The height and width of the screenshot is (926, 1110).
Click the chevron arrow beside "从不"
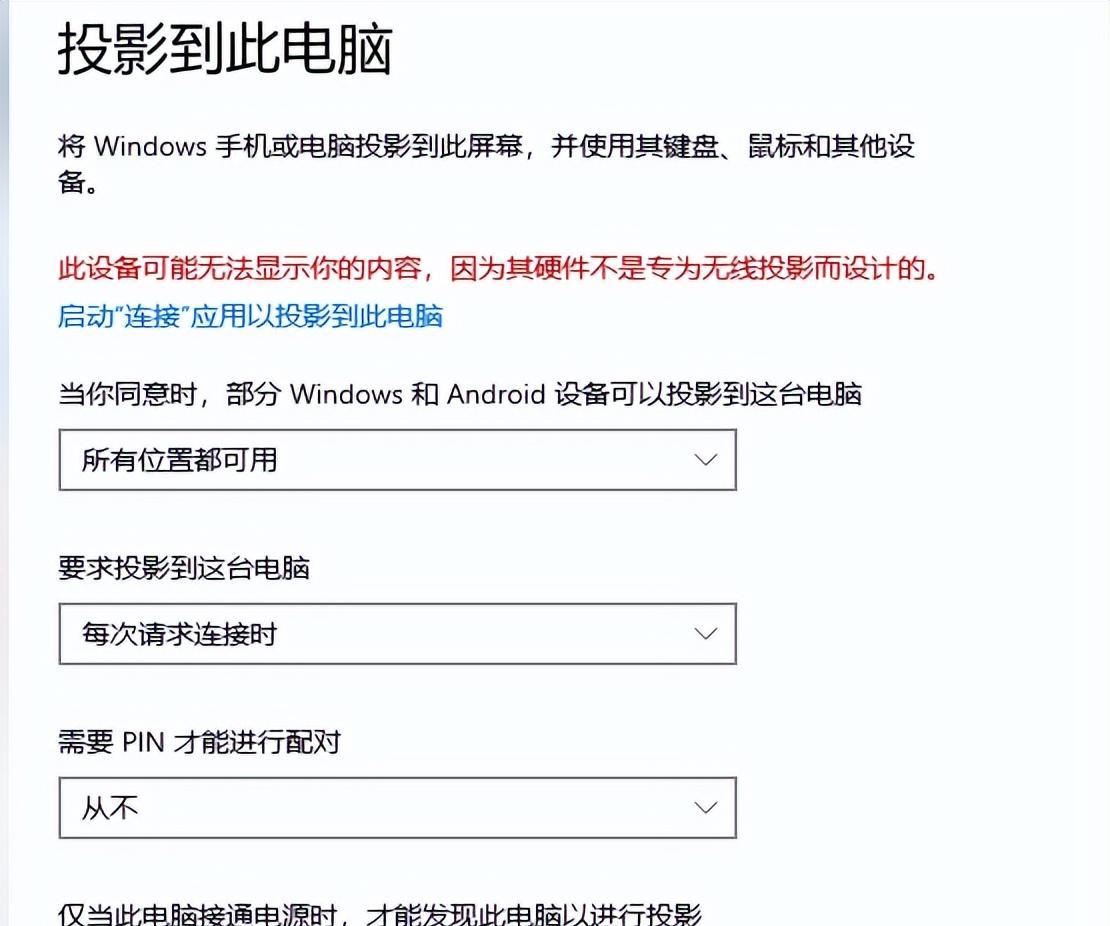(x=706, y=808)
